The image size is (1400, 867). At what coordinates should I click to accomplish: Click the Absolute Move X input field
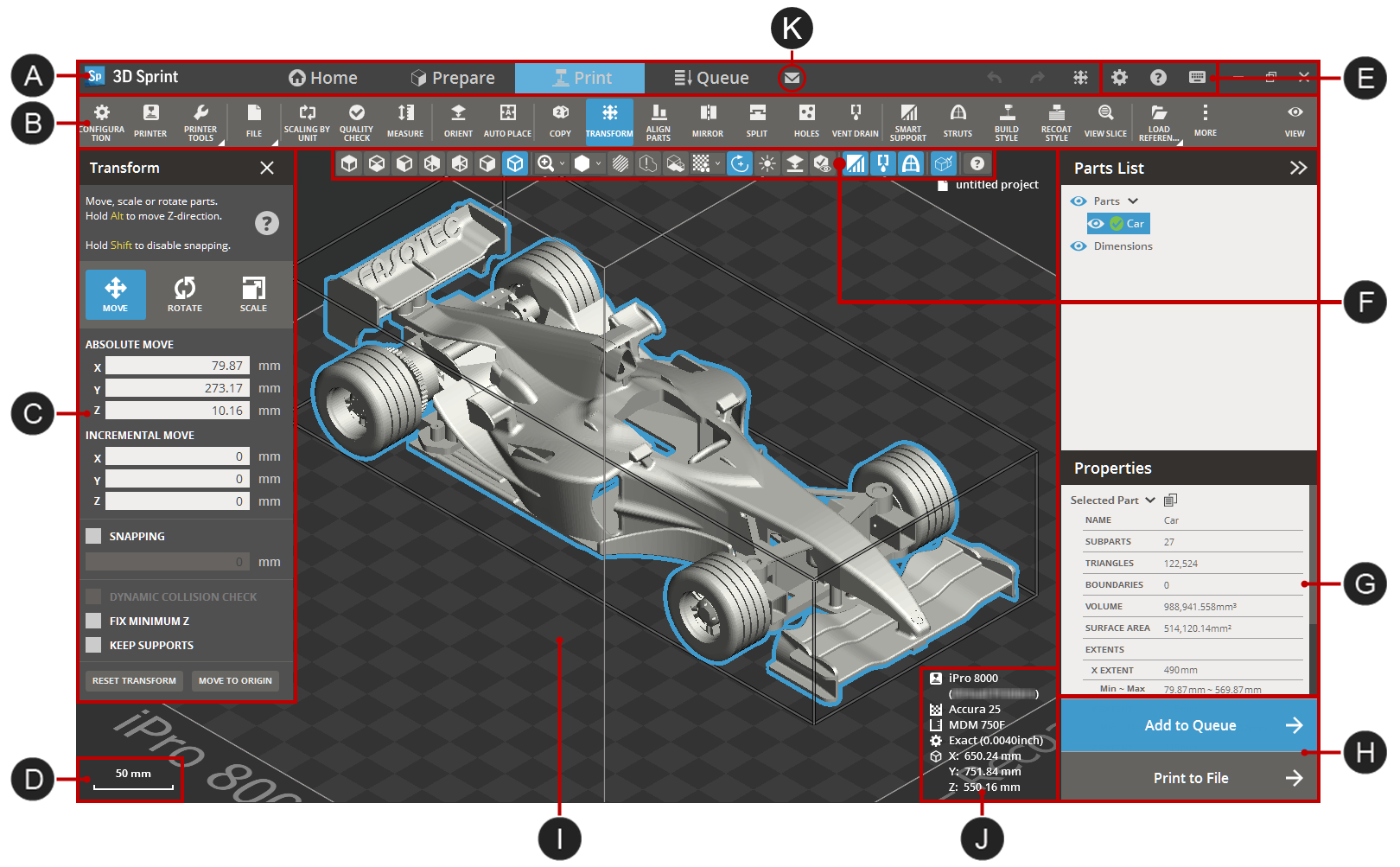pos(177,366)
